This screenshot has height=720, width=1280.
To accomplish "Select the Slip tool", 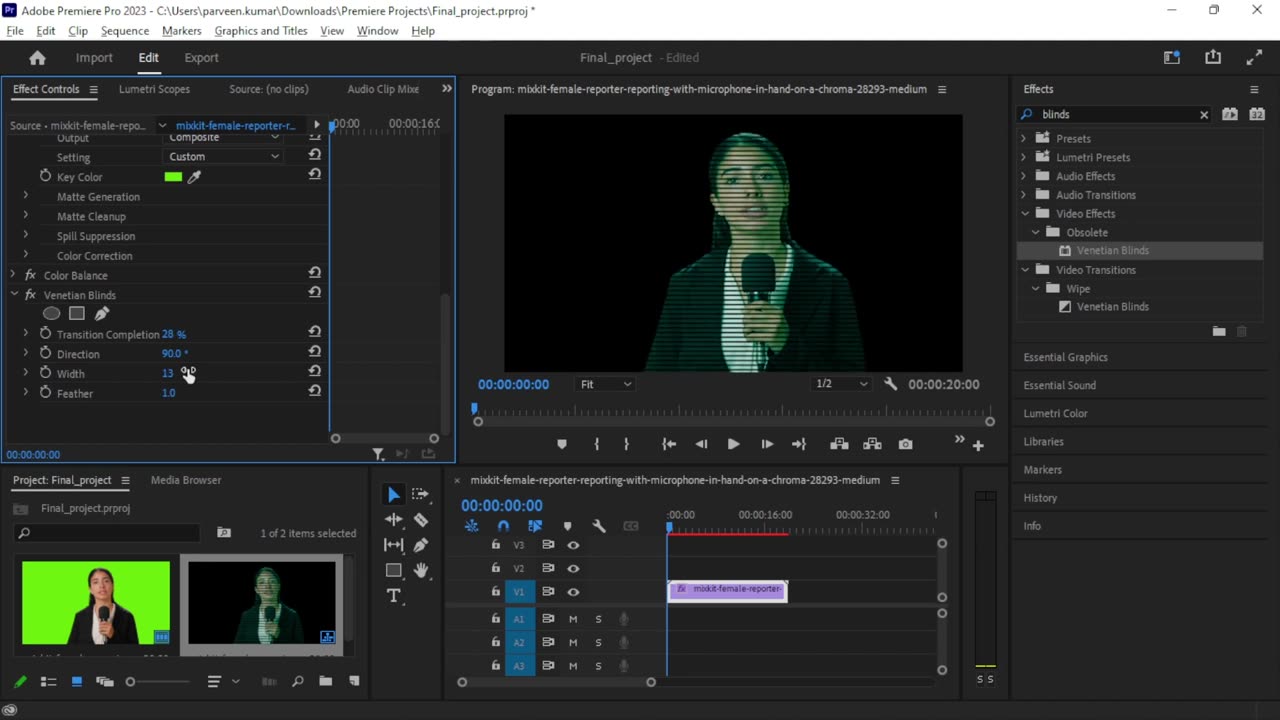I will coord(393,545).
